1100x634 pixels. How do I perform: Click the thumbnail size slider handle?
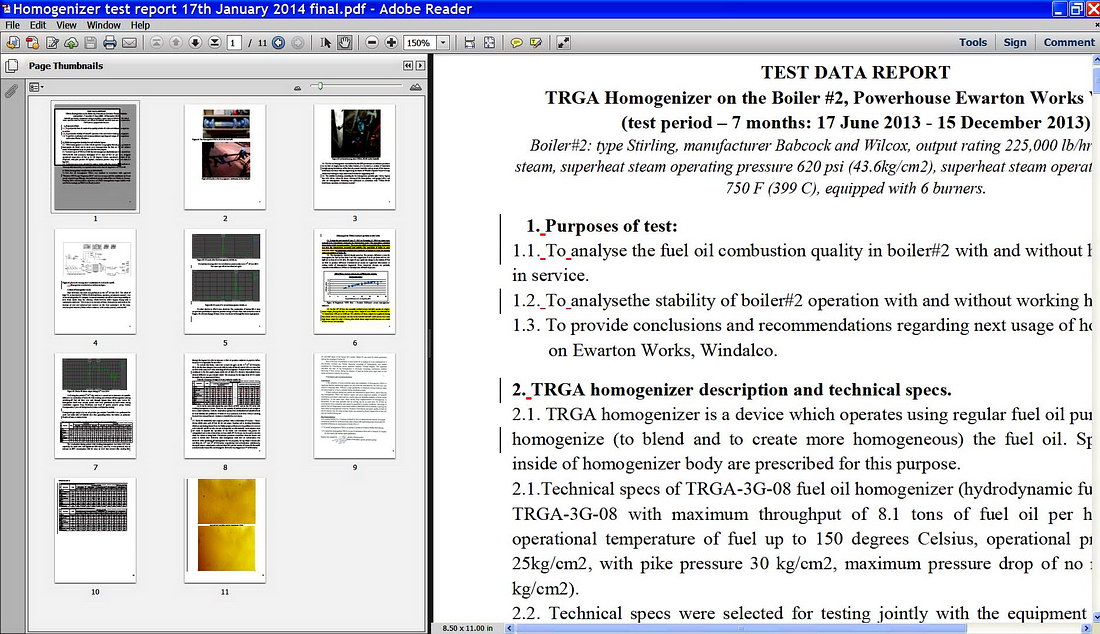[x=320, y=86]
